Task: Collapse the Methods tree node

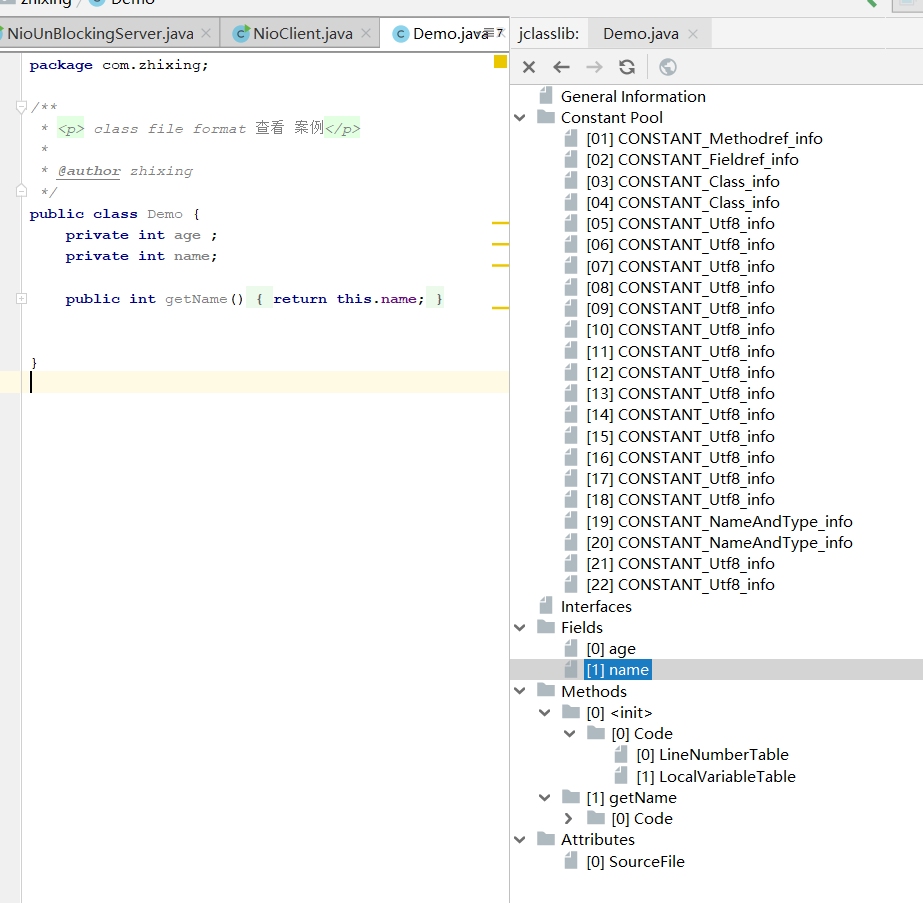Action: click(519, 691)
